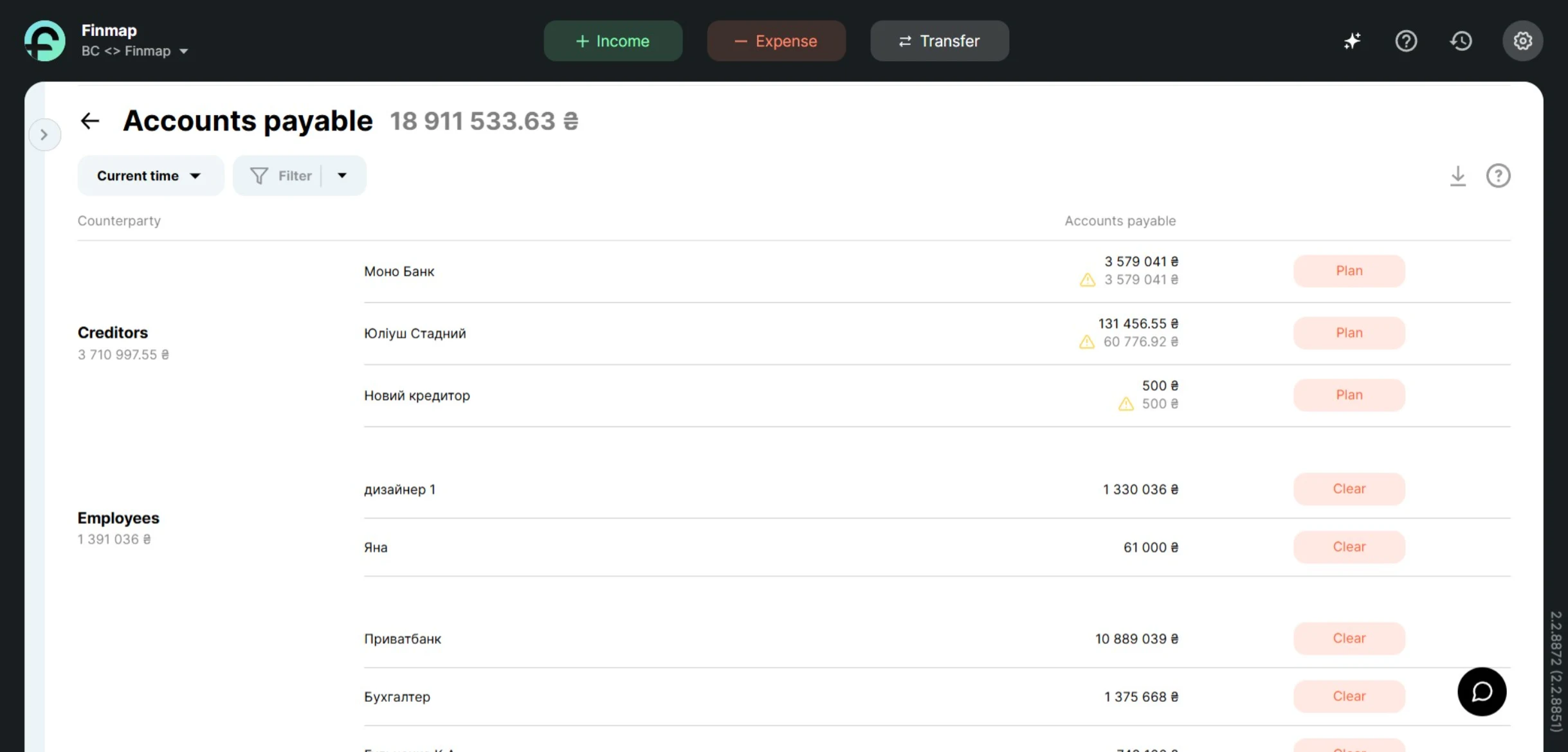Open the history icon in the top bar

(1461, 40)
